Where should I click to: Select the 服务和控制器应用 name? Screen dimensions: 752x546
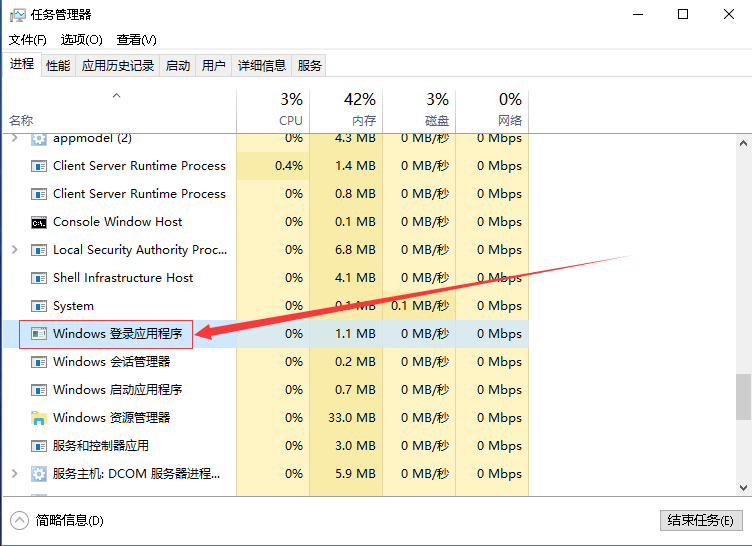[x=101, y=446]
